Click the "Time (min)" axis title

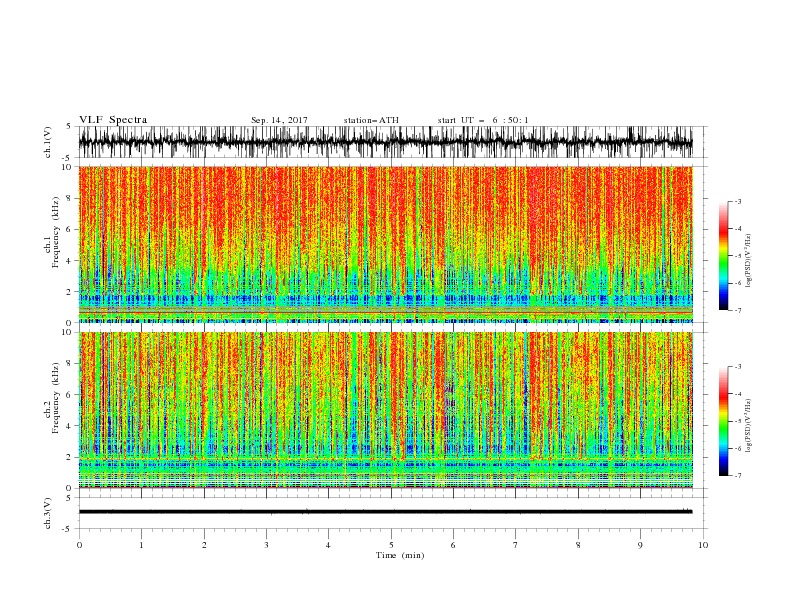[400, 555]
